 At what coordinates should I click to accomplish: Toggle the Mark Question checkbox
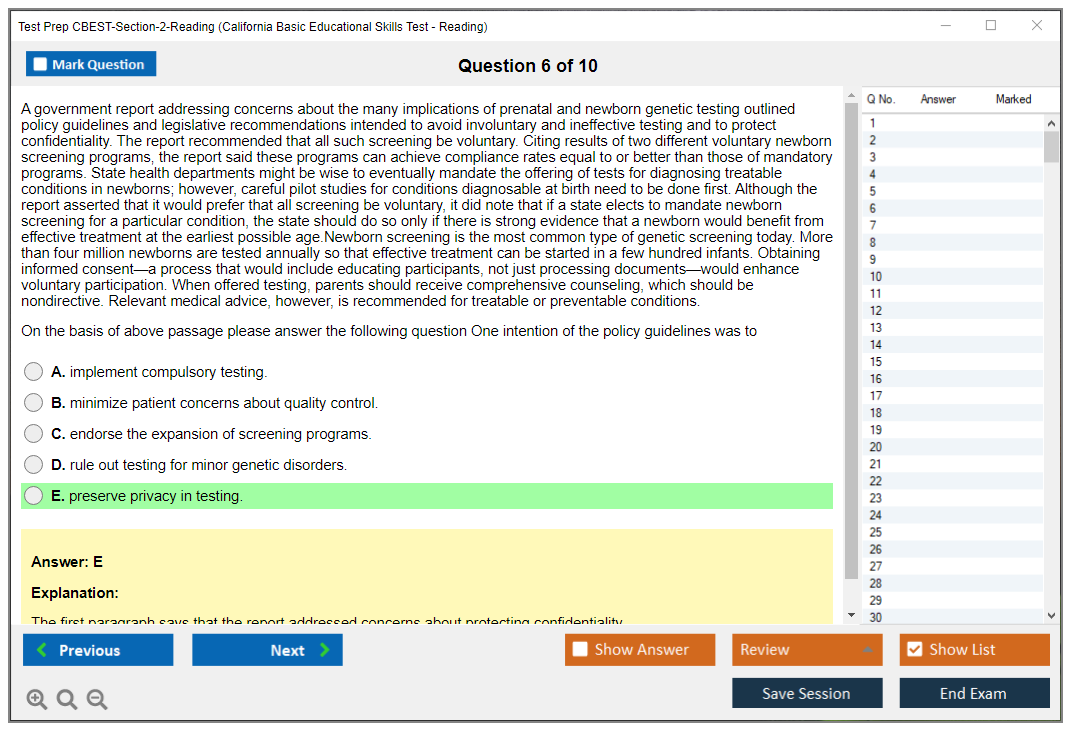41,65
